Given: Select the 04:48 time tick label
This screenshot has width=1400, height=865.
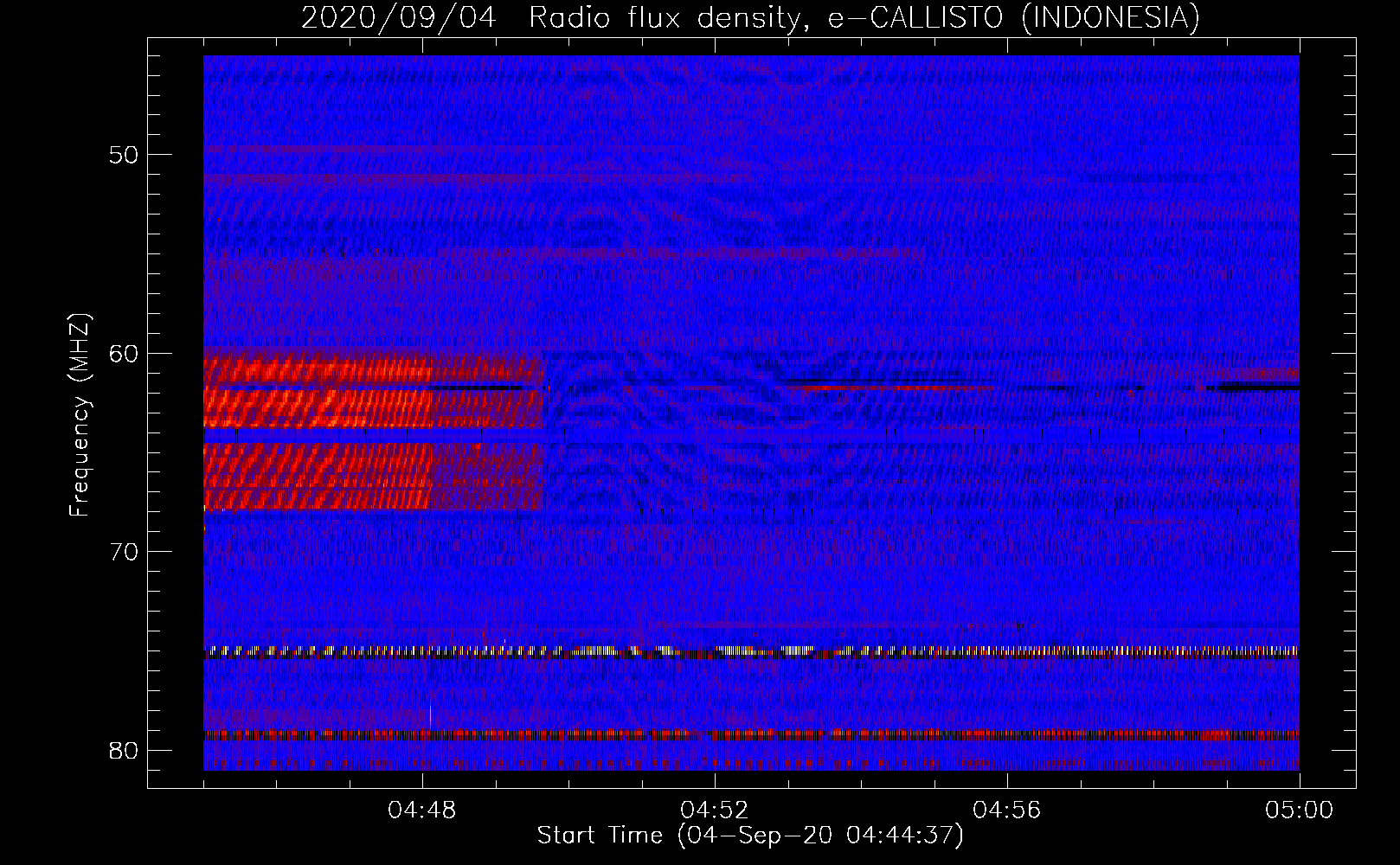Looking at the screenshot, I should (422, 811).
